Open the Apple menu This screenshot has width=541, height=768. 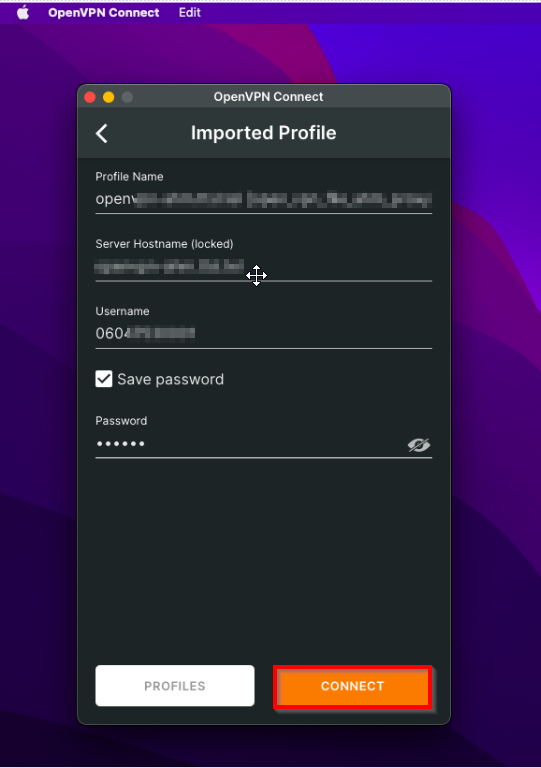tap(23, 13)
